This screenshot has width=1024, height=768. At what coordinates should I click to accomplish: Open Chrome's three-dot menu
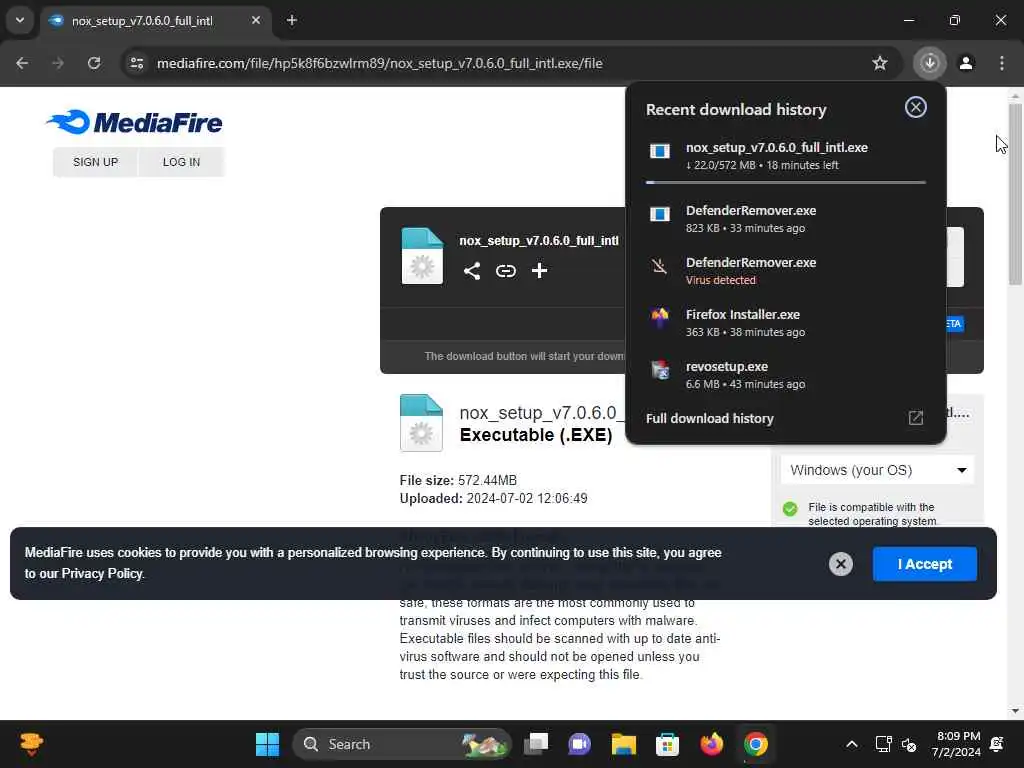click(x=1002, y=63)
